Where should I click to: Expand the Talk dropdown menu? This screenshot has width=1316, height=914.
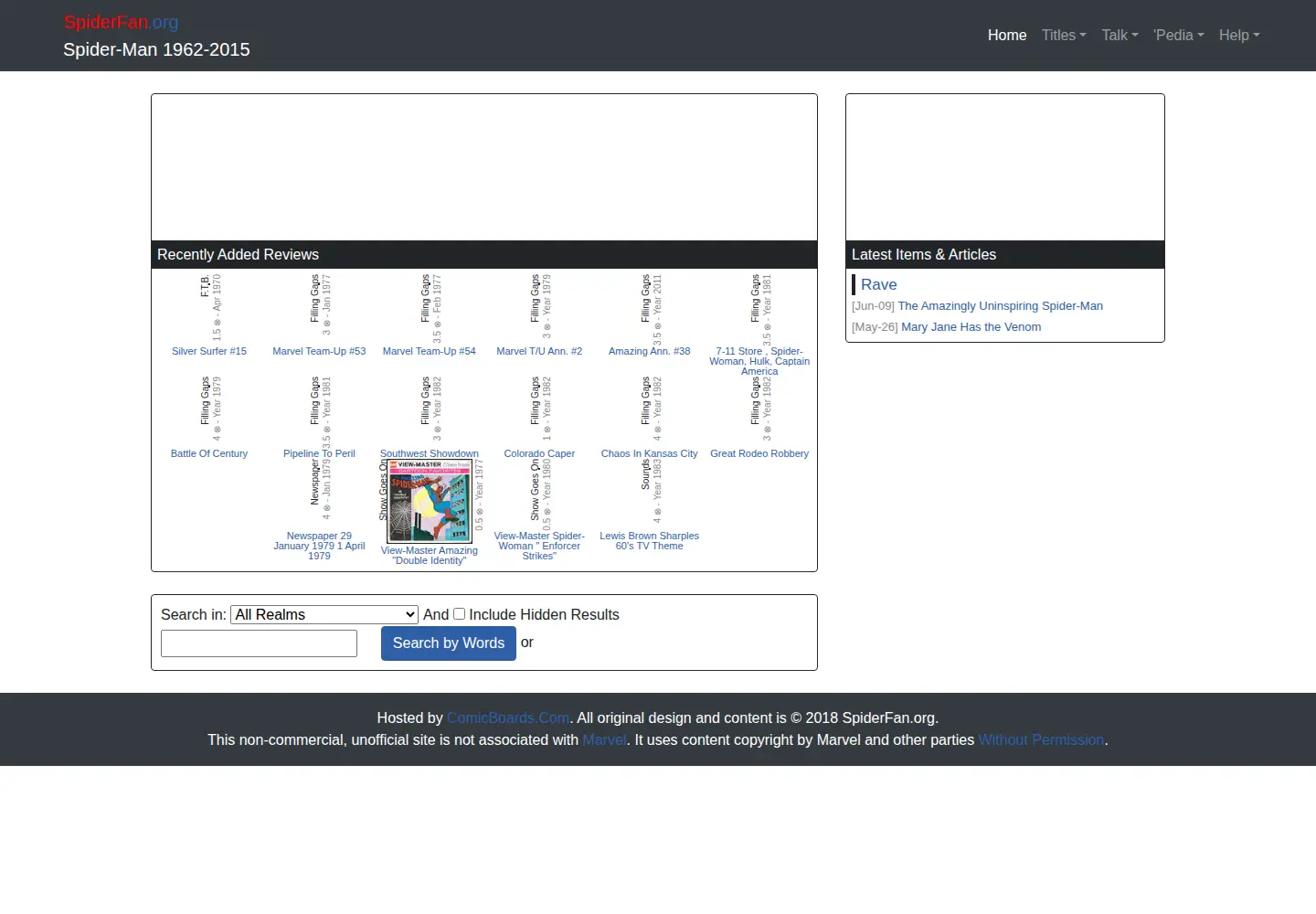click(x=1120, y=35)
